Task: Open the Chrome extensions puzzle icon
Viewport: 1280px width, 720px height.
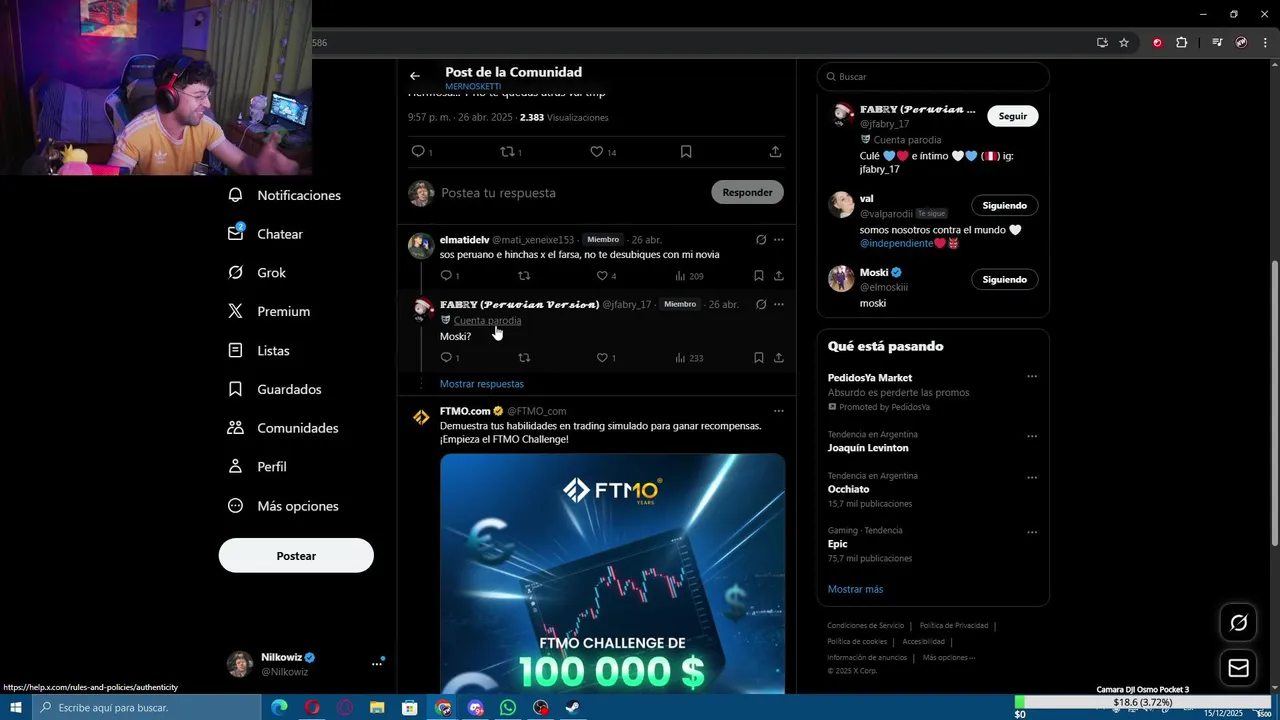Action: [1181, 43]
